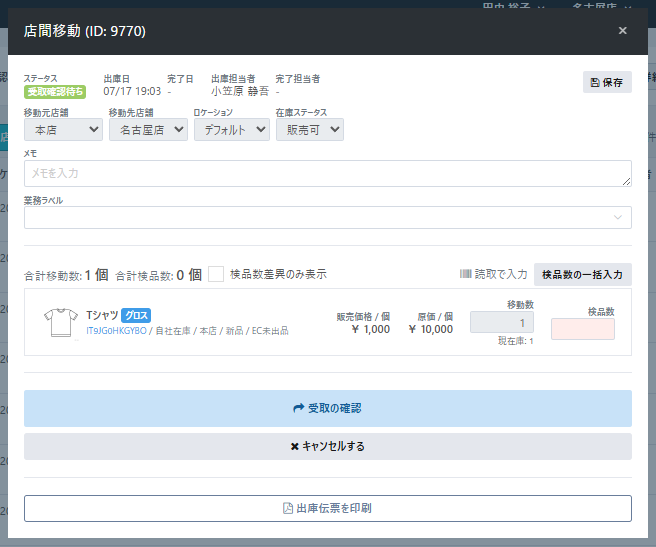Click the 受取の確認 button
656x547 pixels.
pyautogui.click(x=328, y=408)
